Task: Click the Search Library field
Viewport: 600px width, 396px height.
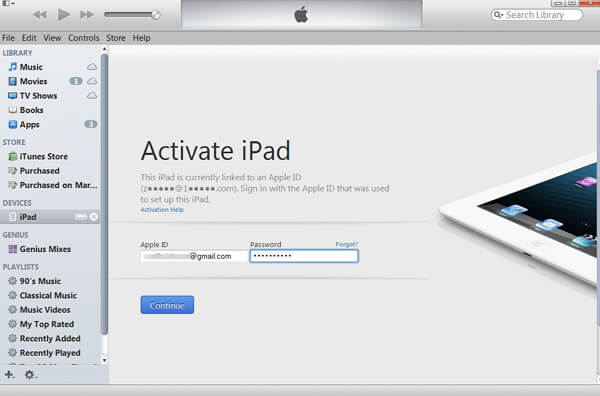Action: pos(536,15)
